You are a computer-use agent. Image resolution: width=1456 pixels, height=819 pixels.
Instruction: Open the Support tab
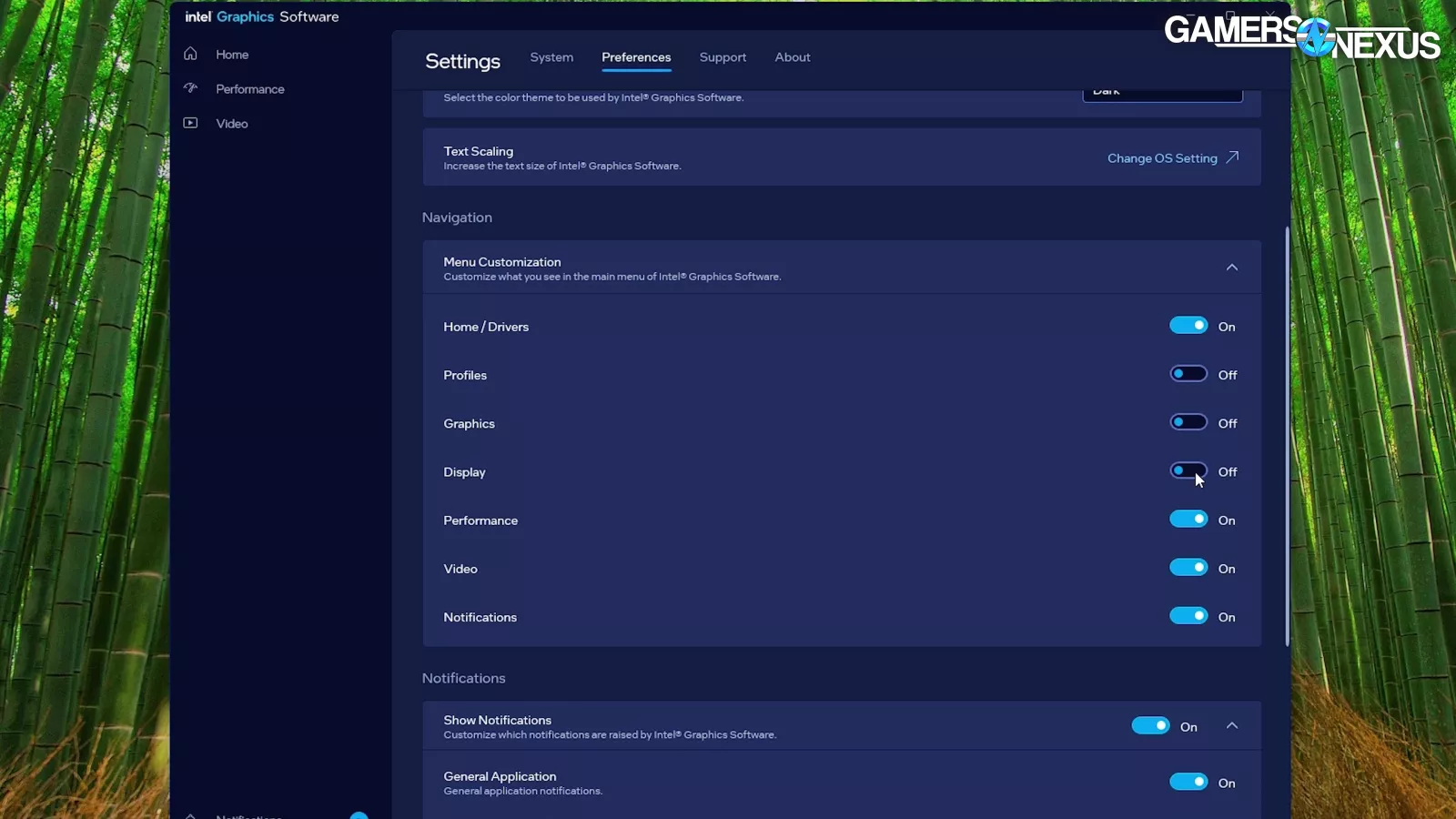click(723, 57)
